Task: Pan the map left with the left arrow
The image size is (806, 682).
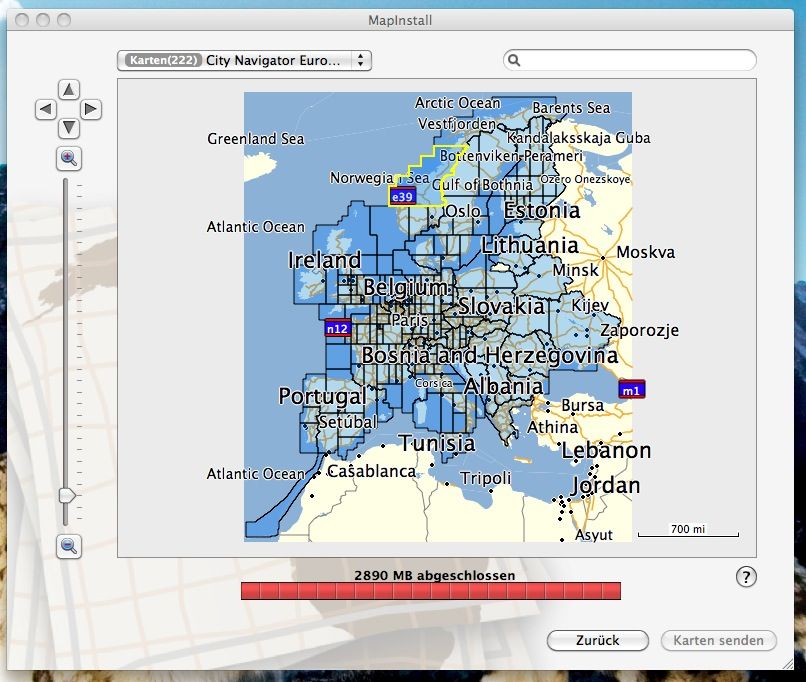Action: [x=46, y=109]
